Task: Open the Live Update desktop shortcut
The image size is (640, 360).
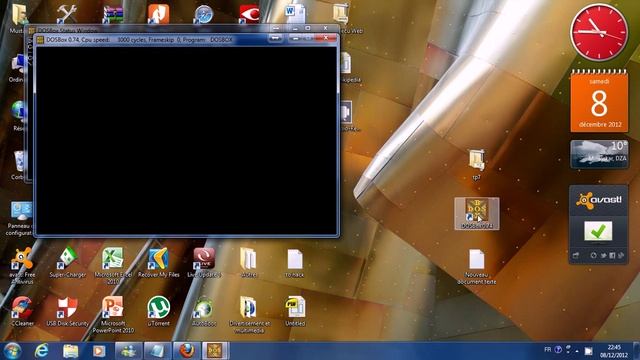Action: (x=204, y=262)
